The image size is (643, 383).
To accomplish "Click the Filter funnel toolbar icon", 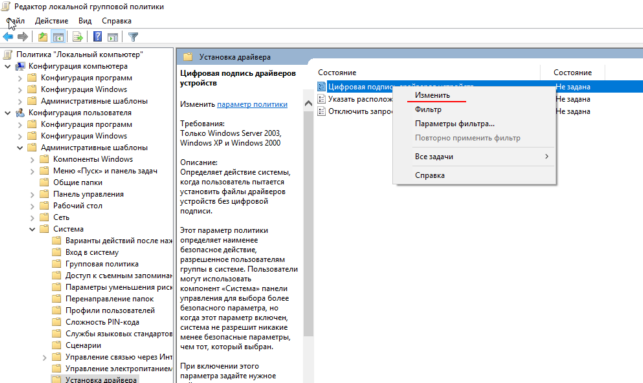I will click(133, 37).
